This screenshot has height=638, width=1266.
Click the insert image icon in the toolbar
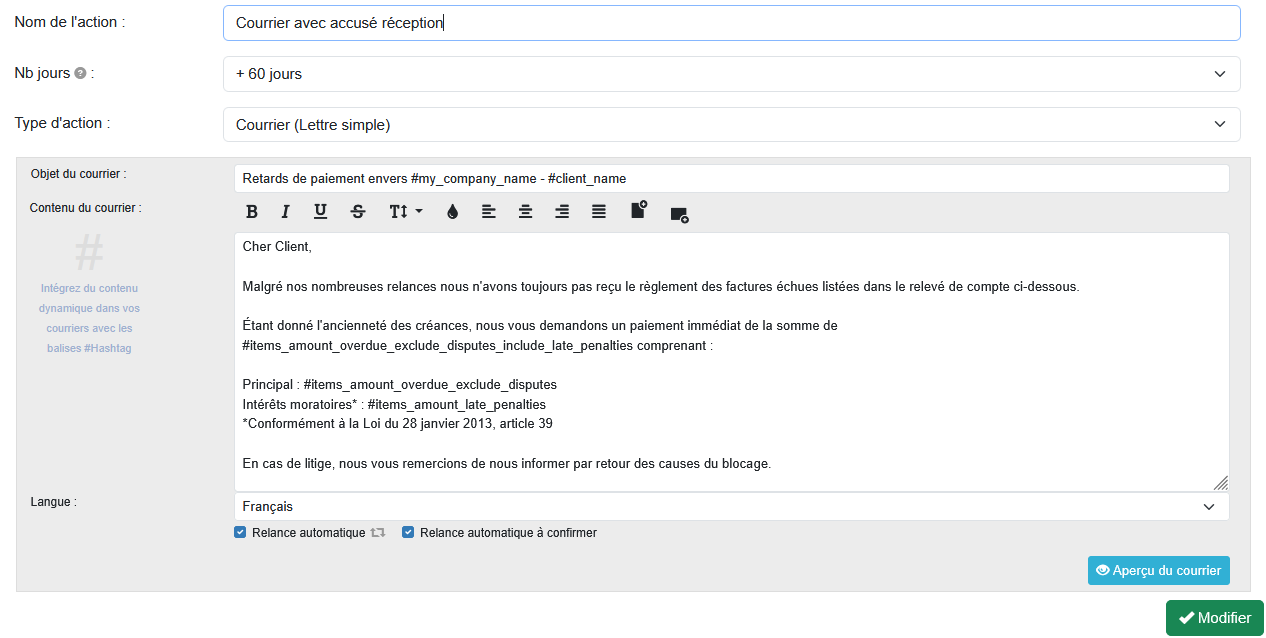coord(679,212)
